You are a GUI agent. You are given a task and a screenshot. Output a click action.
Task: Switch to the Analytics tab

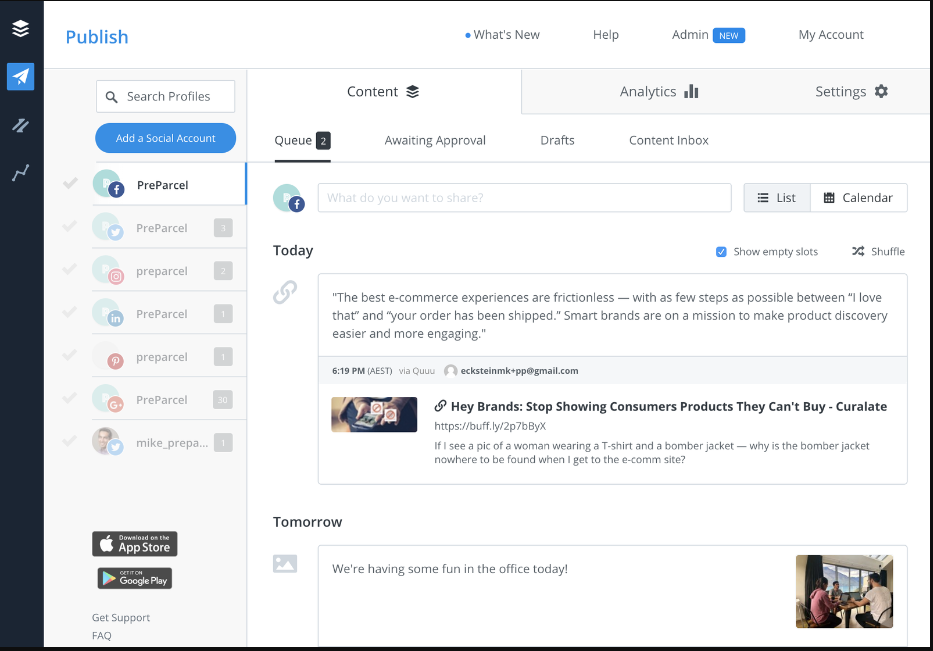[659, 92]
